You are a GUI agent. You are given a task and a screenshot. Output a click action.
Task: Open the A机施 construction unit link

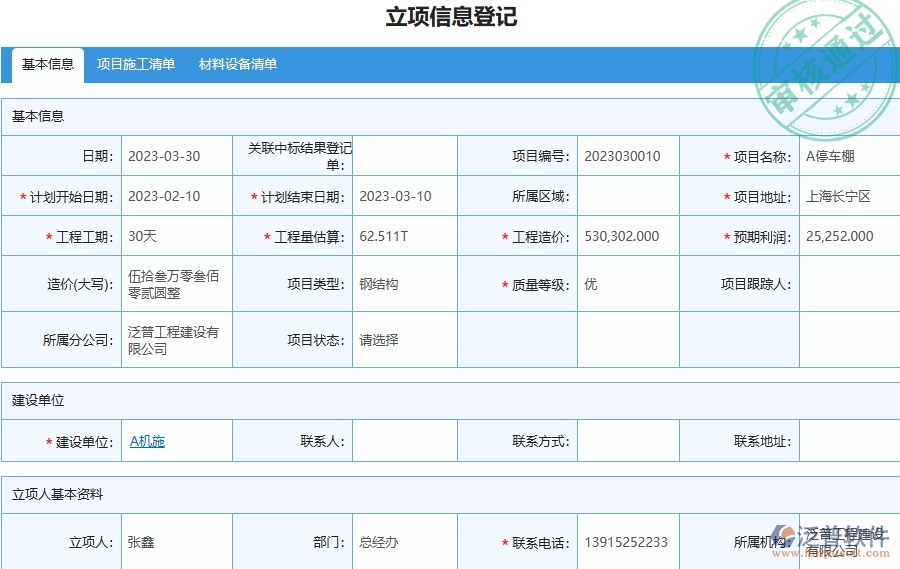(147, 441)
